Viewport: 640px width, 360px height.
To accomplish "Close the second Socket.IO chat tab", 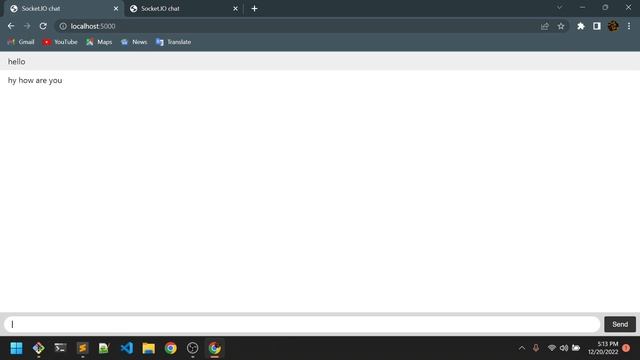I will pyautogui.click(x=236, y=9).
